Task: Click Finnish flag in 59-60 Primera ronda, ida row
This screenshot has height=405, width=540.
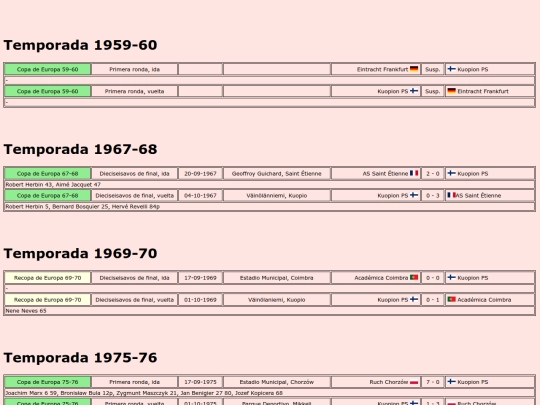Action: click(451, 69)
